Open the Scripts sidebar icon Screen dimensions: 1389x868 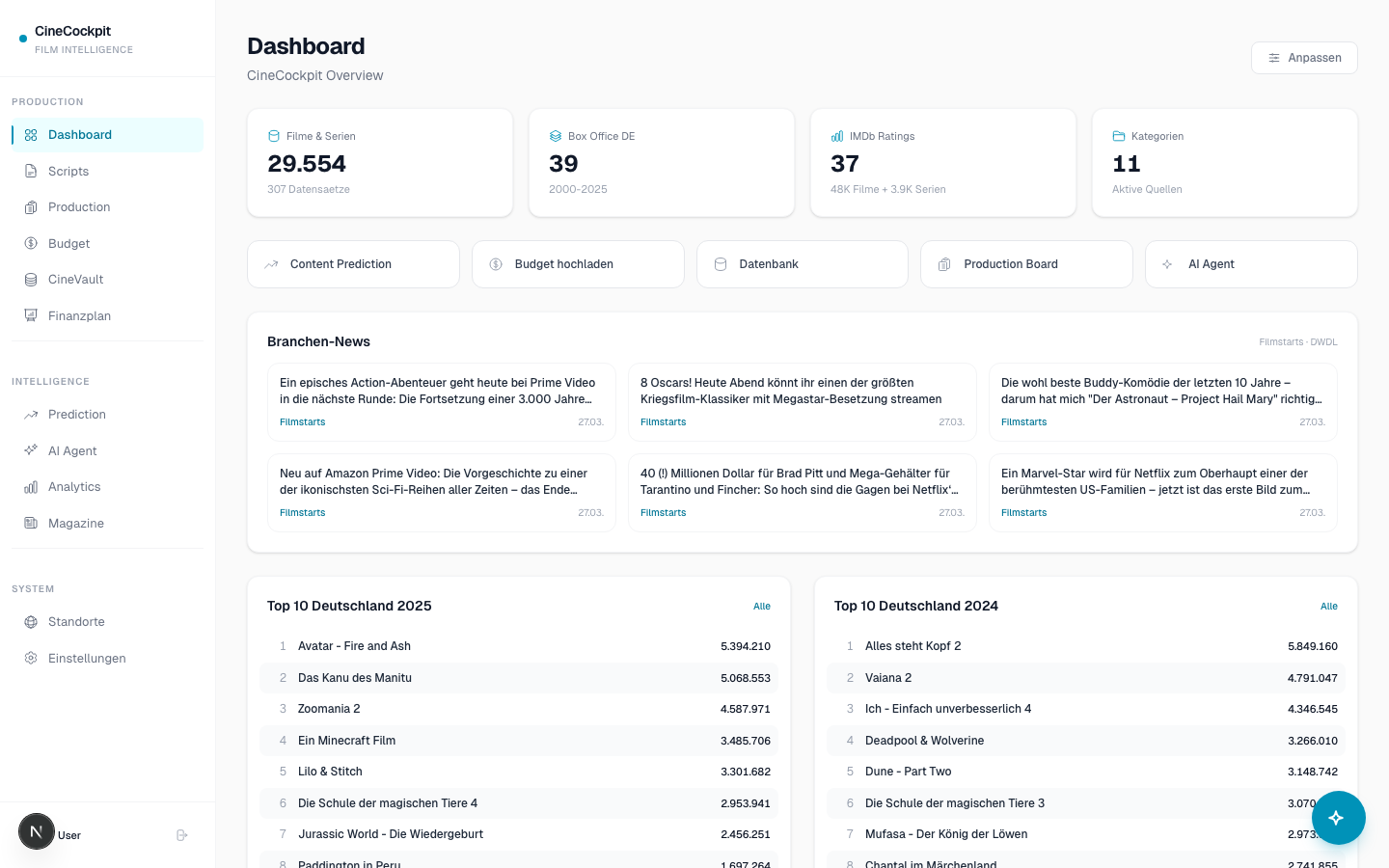[31, 172]
